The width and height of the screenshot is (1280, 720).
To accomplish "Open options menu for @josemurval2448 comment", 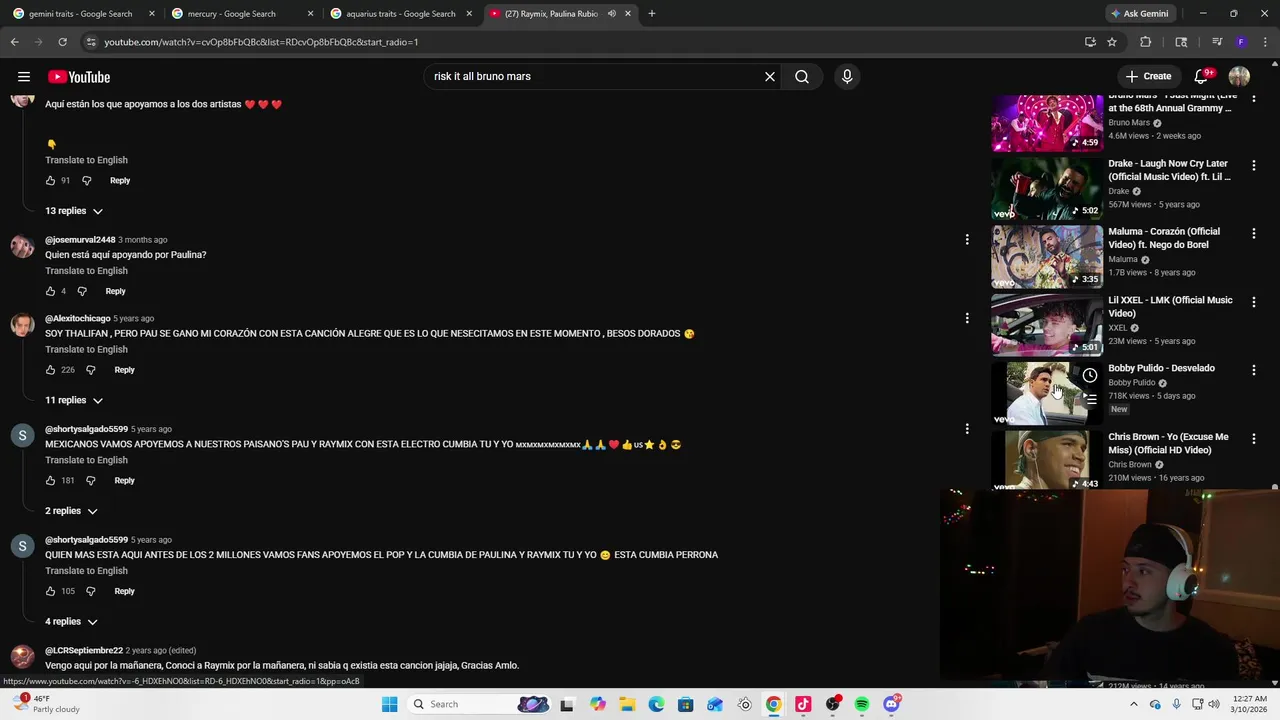I will [x=966, y=239].
